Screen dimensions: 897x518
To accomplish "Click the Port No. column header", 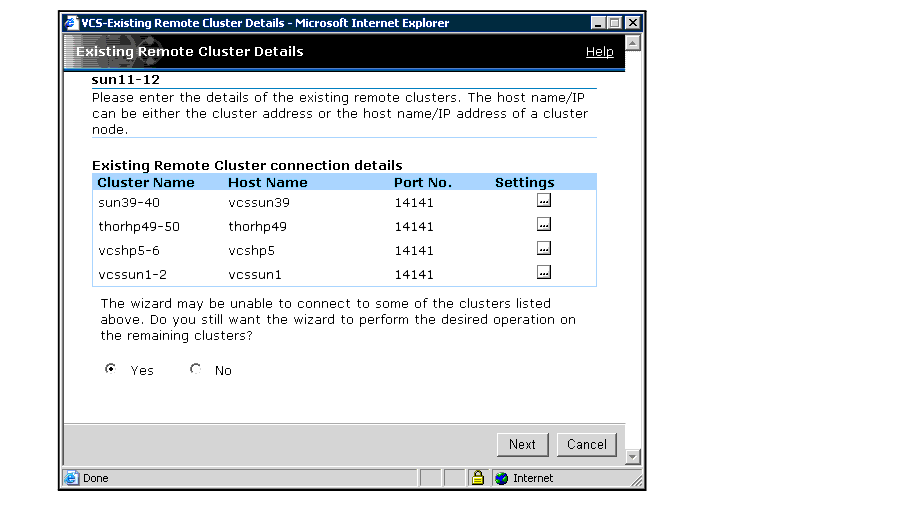I will tap(423, 182).
